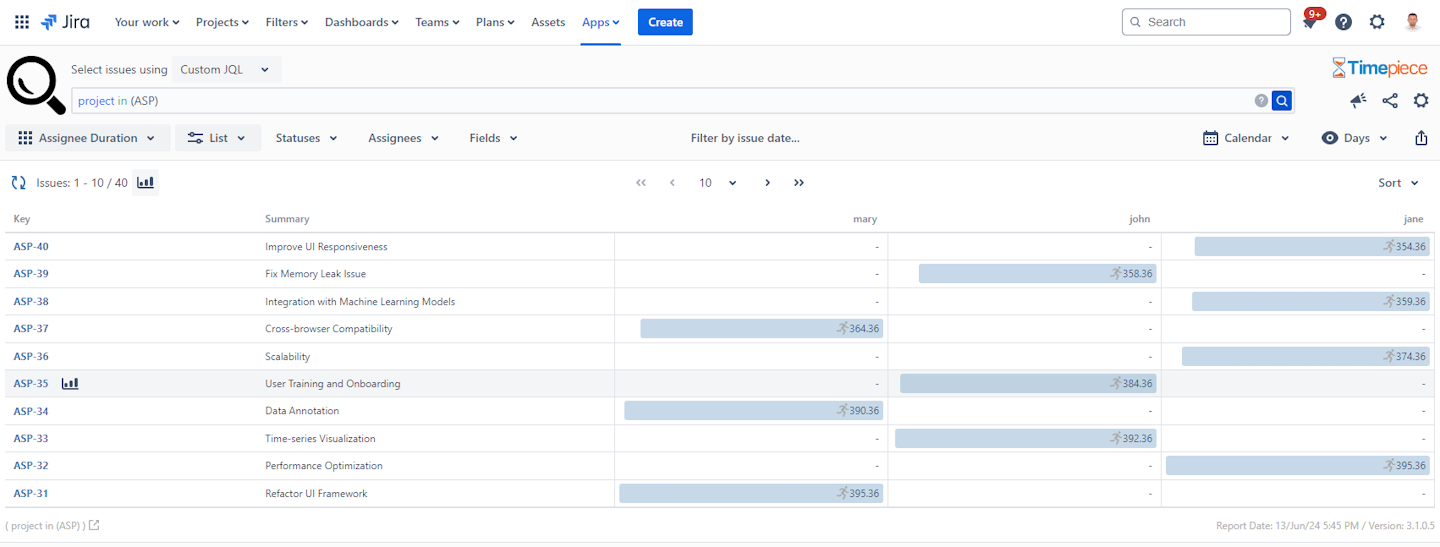Screen dimensions: 1440x547
Task: Click jane's 374.36 duration bar for ASP-36
Action: coord(1306,356)
